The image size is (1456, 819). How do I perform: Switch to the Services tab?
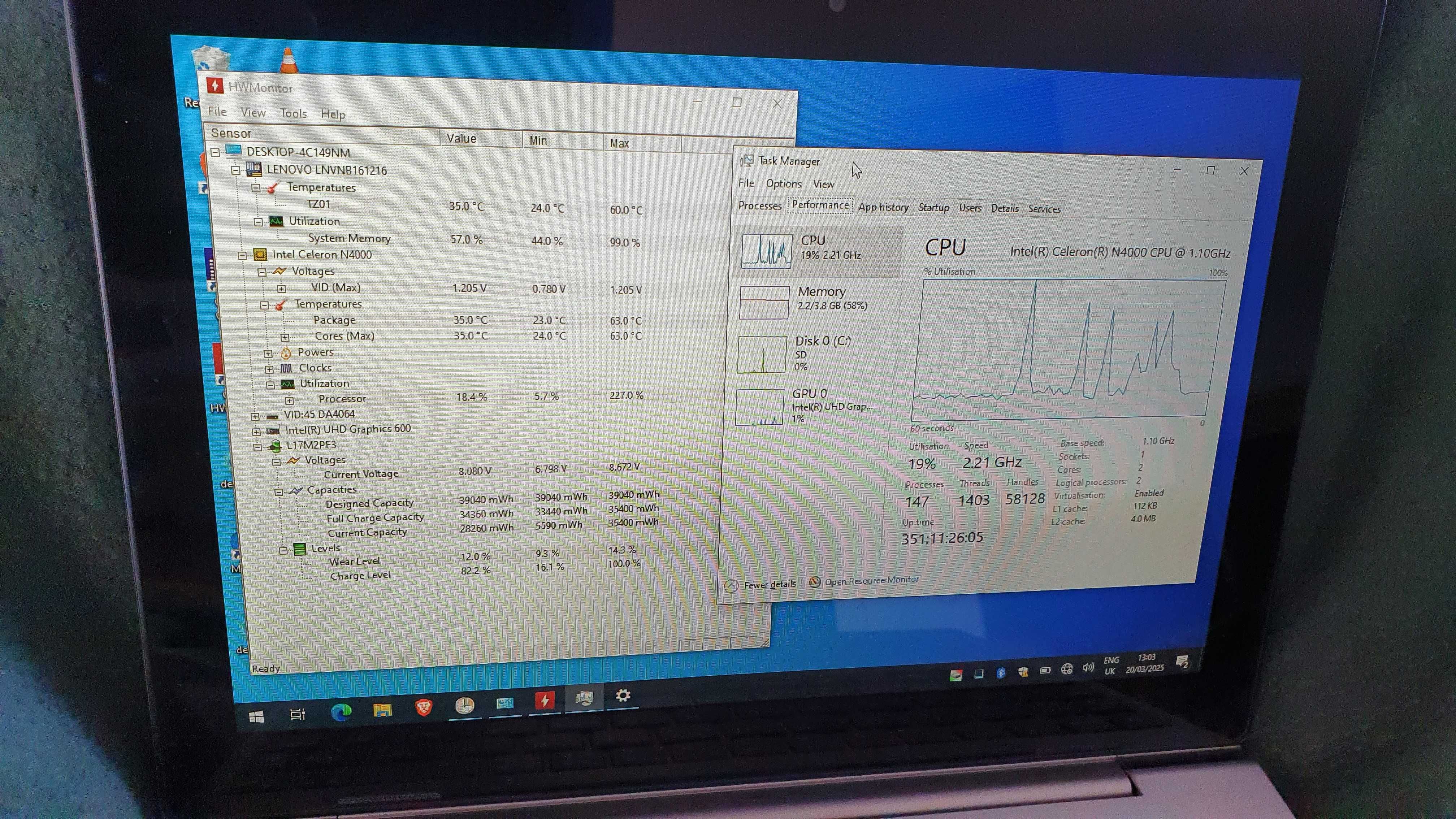1044,209
